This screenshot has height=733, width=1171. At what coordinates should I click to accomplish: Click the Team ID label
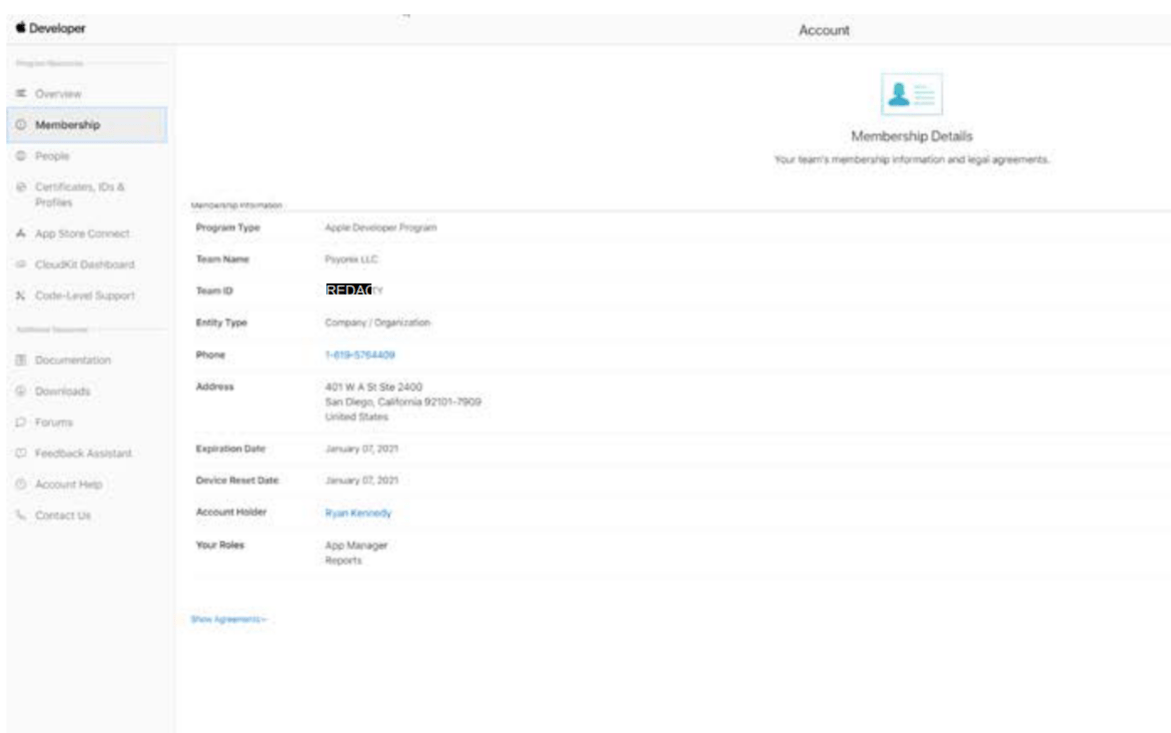coord(214,291)
